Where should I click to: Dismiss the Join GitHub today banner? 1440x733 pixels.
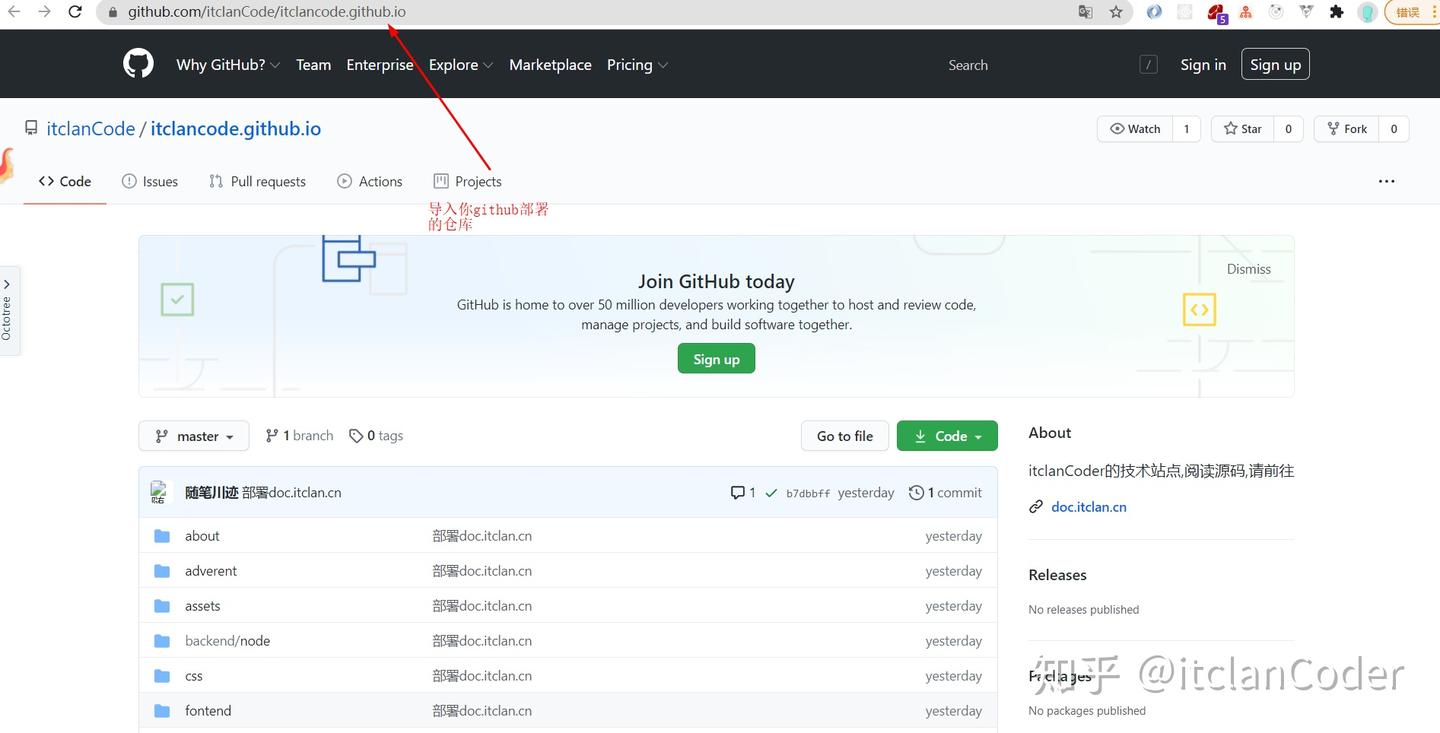tap(1249, 269)
